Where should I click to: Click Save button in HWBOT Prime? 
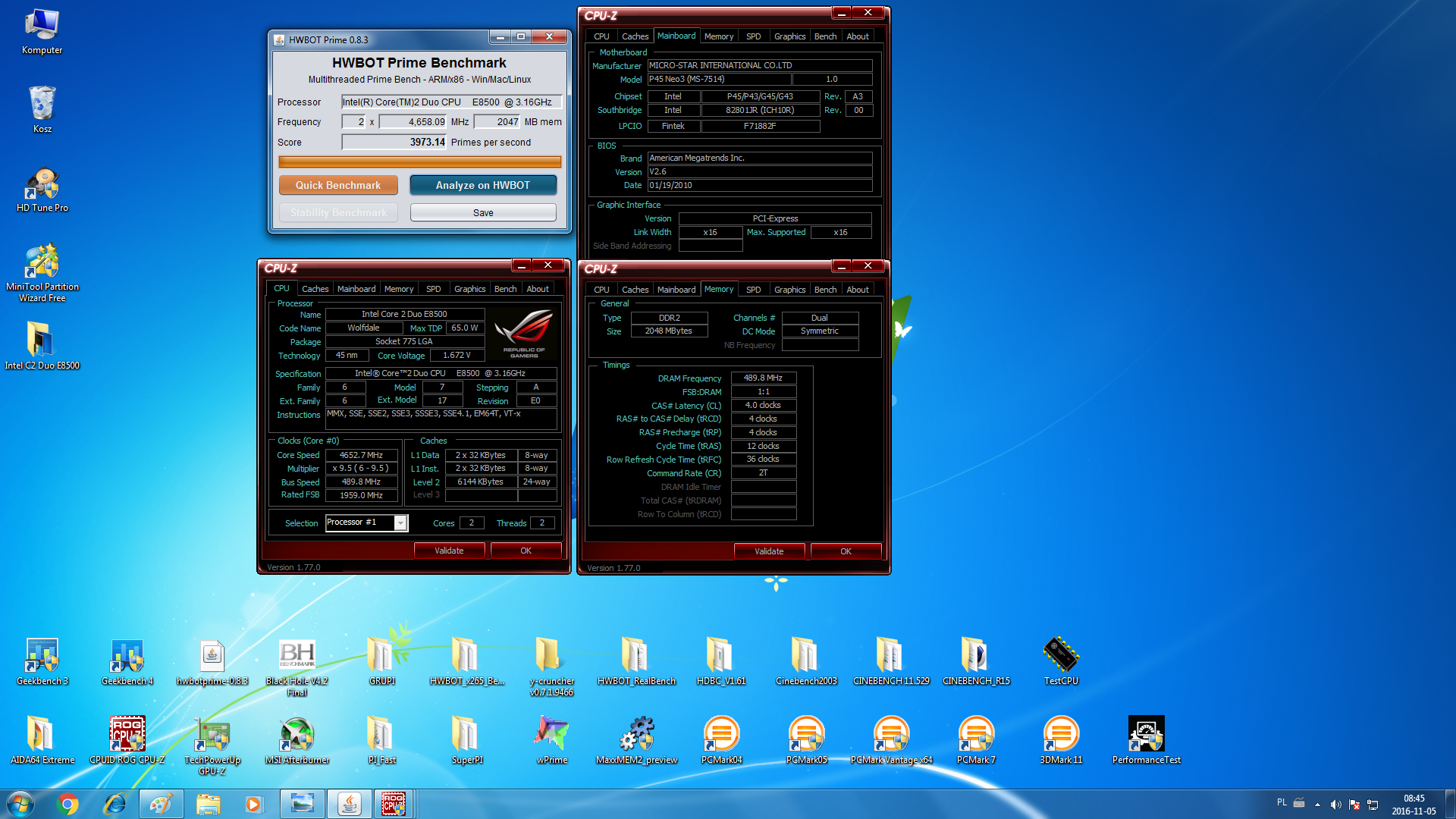pyautogui.click(x=483, y=212)
